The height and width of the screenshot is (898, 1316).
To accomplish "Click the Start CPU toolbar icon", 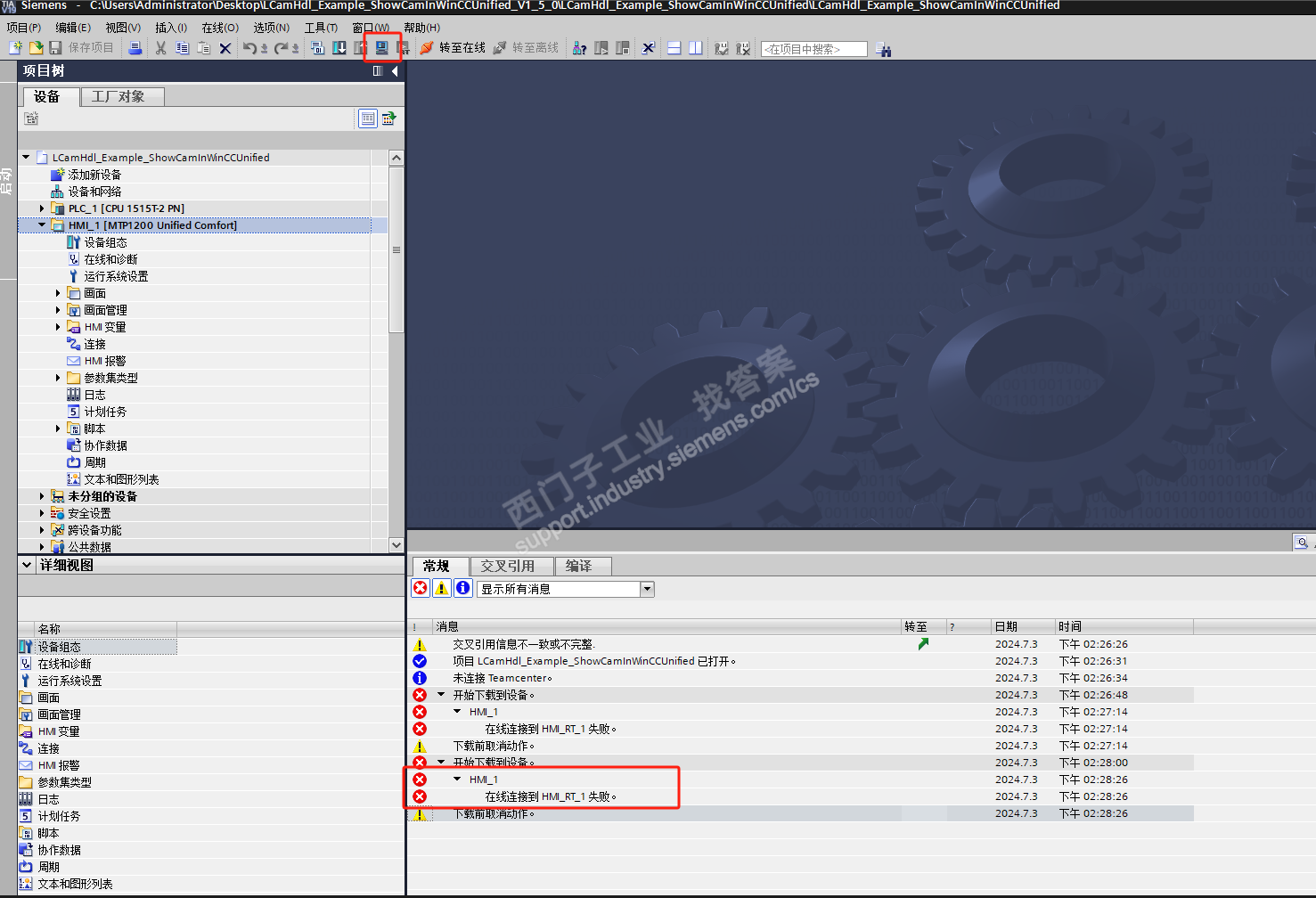I will 601,48.
